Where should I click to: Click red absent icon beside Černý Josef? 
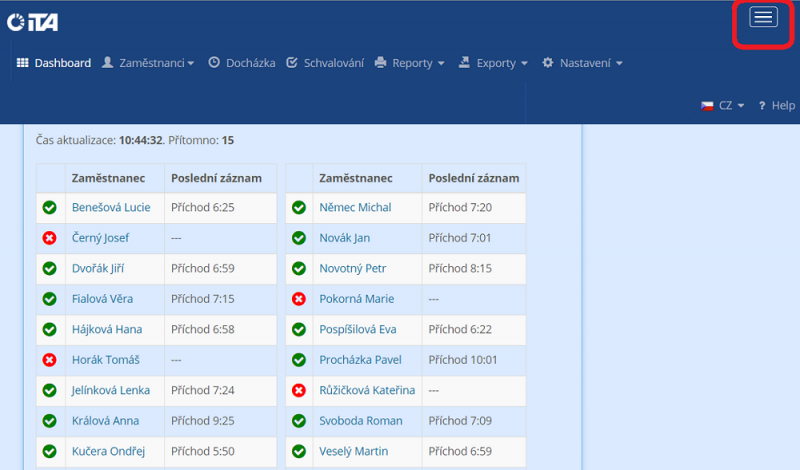[x=49, y=238]
